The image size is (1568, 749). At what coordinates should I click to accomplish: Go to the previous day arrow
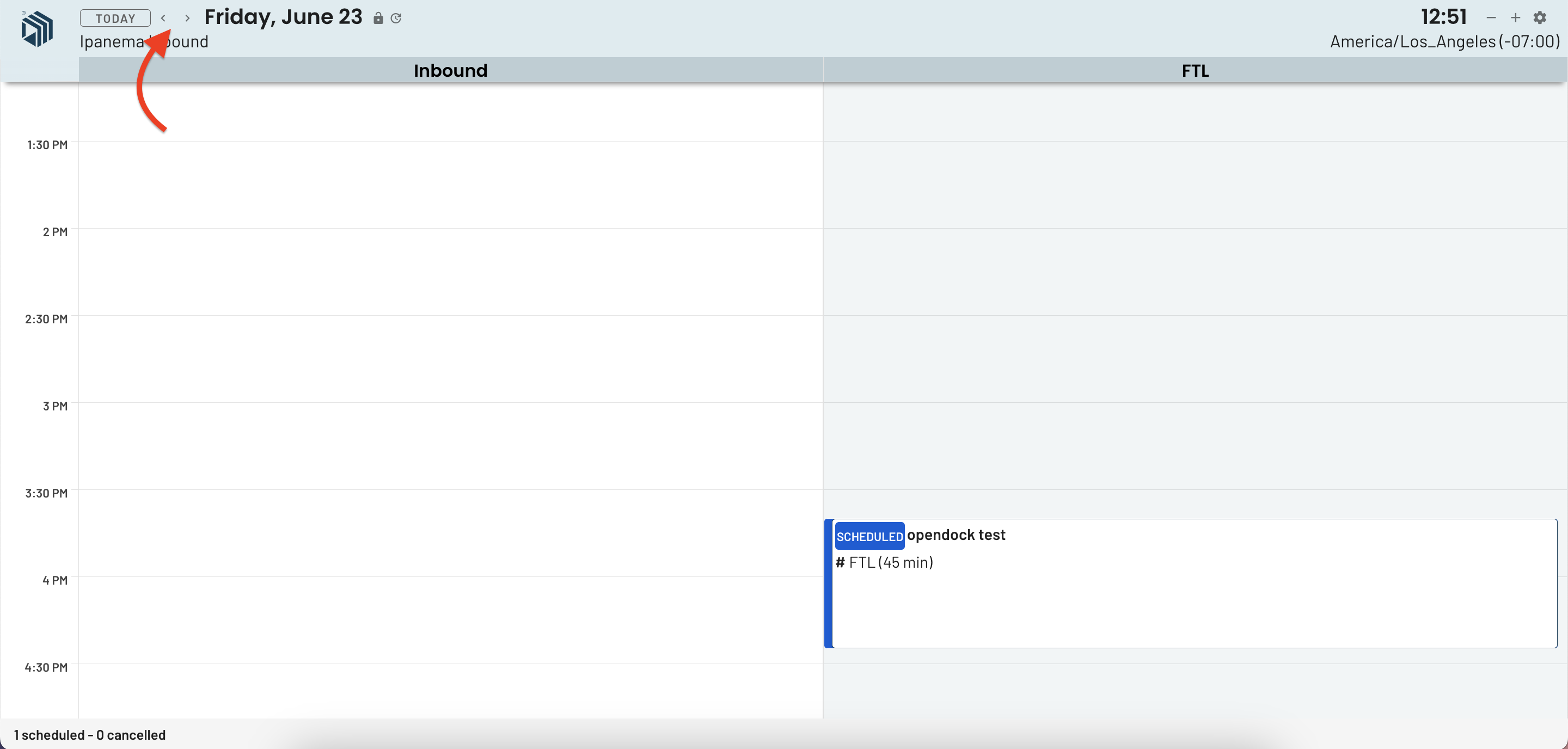pos(163,19)
